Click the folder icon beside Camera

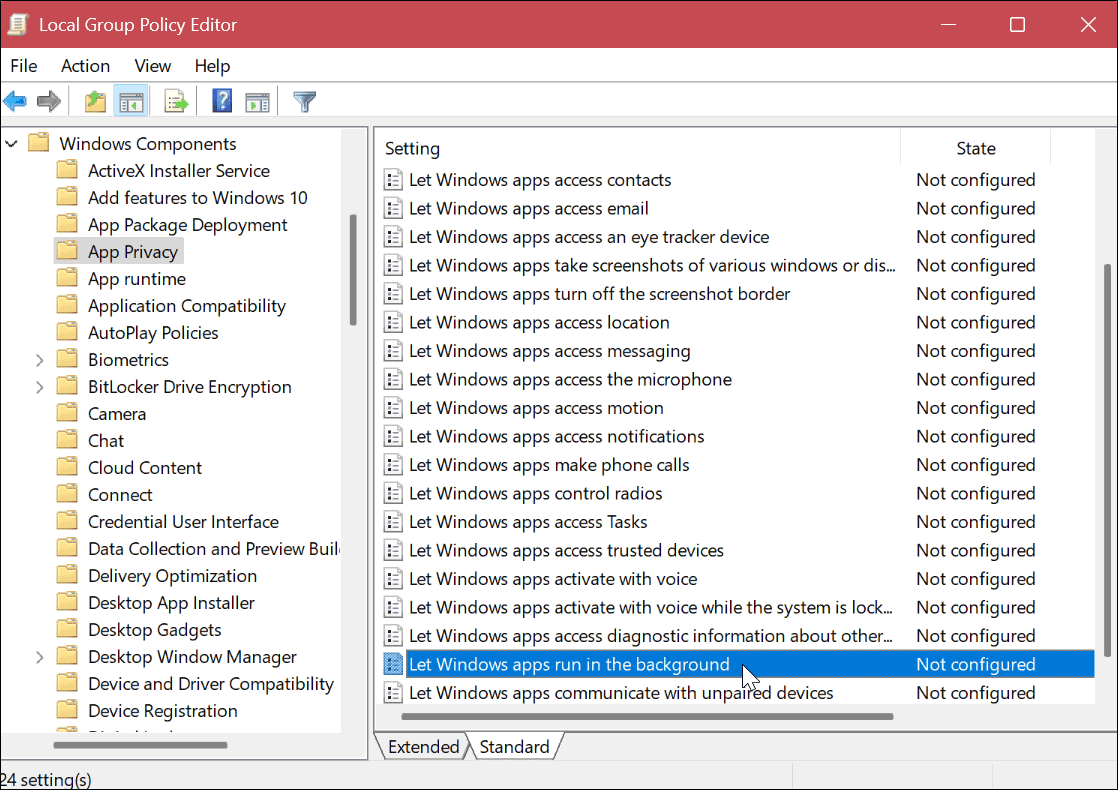(x=67, y=413)
